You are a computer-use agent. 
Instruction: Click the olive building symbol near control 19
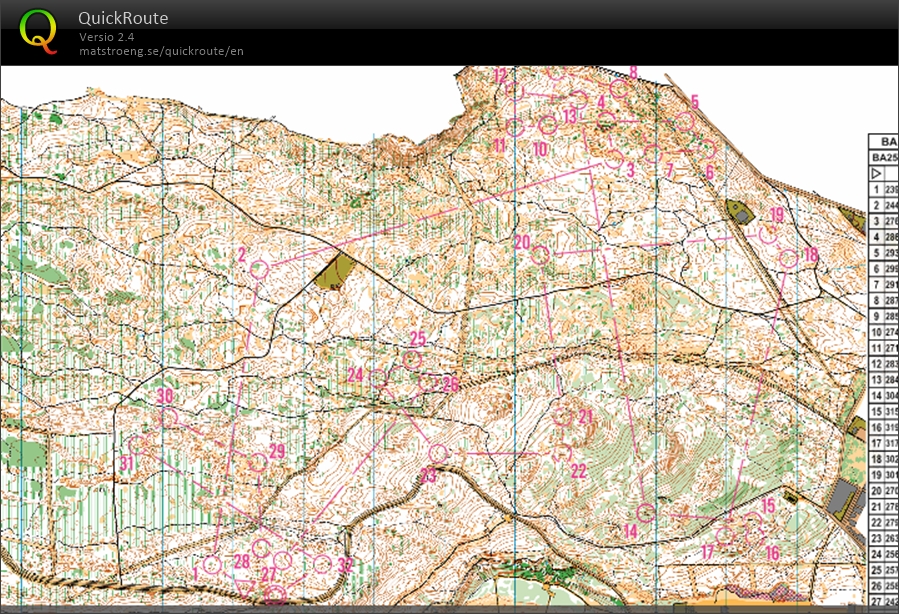coord(741,212)
